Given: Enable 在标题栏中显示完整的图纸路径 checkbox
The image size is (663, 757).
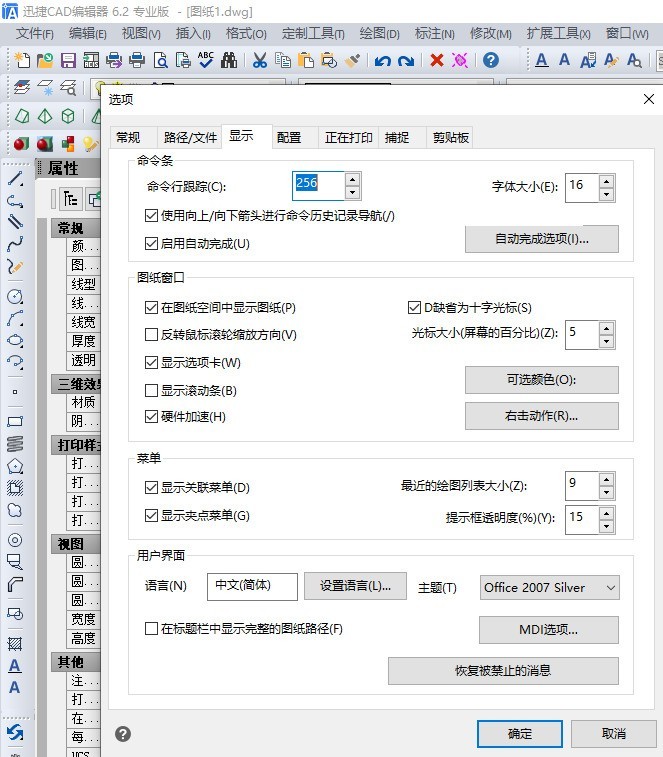Looking at the screenshot, I should click(x=152, y=628).
